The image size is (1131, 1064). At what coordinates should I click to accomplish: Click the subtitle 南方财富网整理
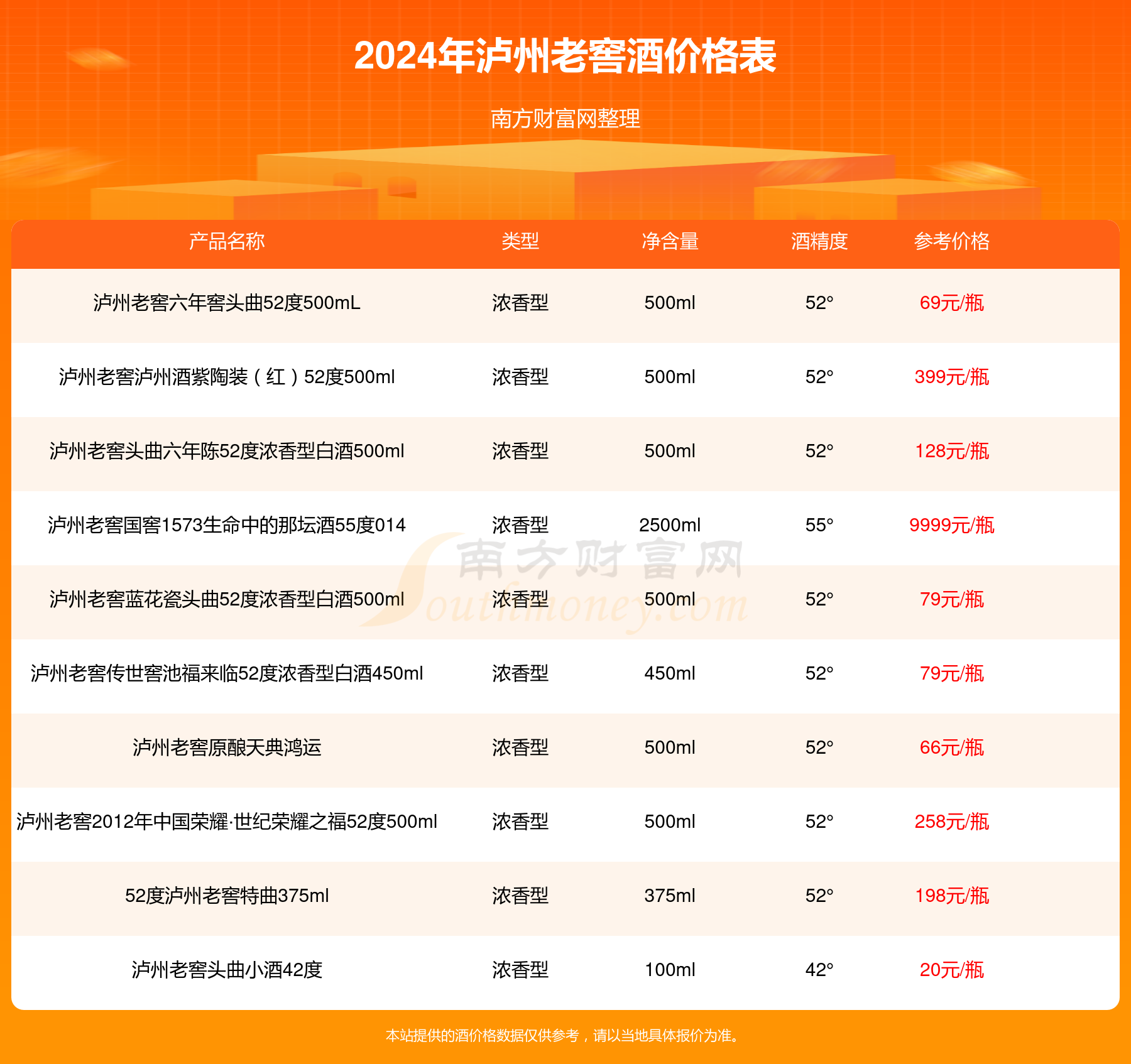[565, 118]
